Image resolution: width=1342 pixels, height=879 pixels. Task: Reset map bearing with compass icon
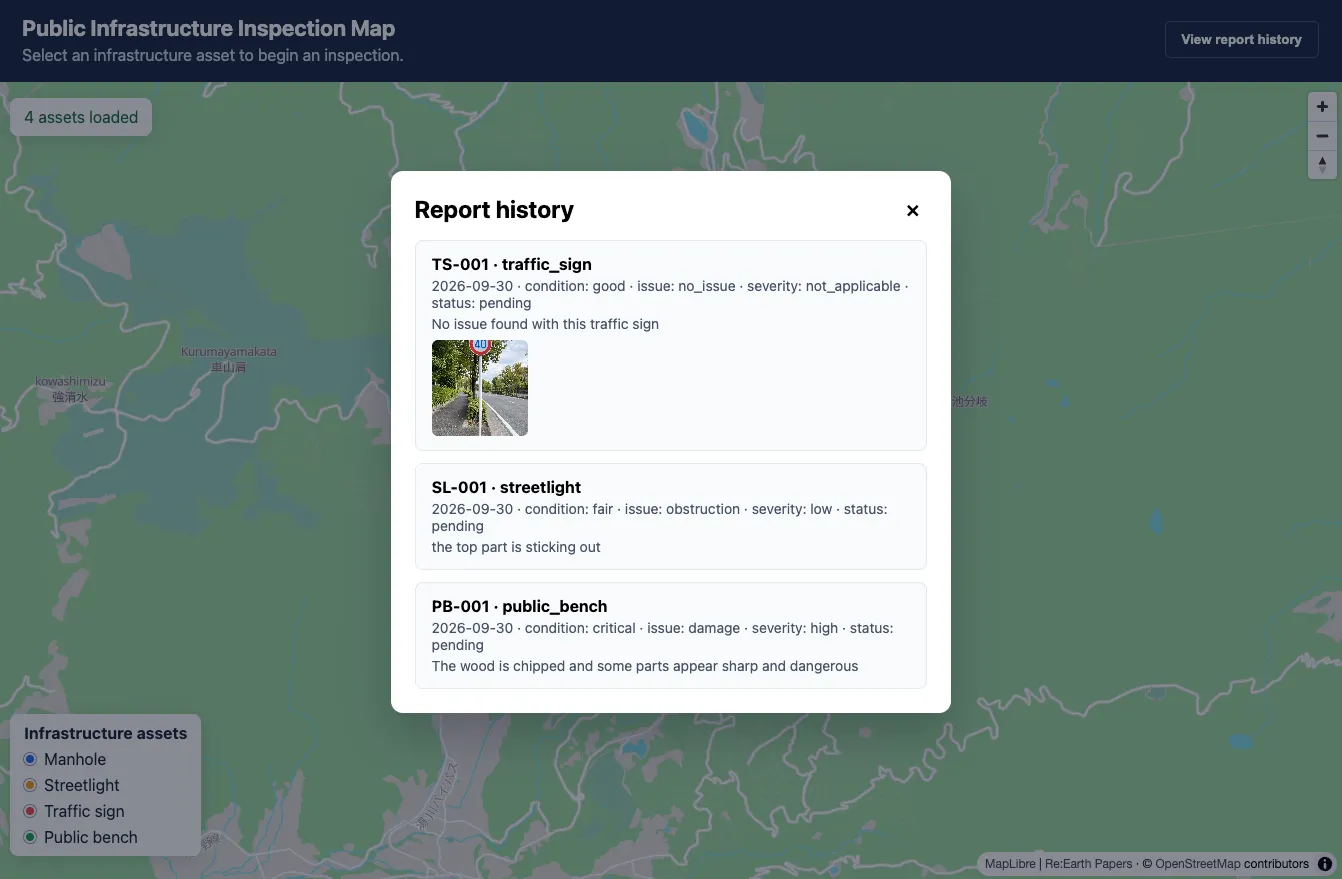(1322, 164)
